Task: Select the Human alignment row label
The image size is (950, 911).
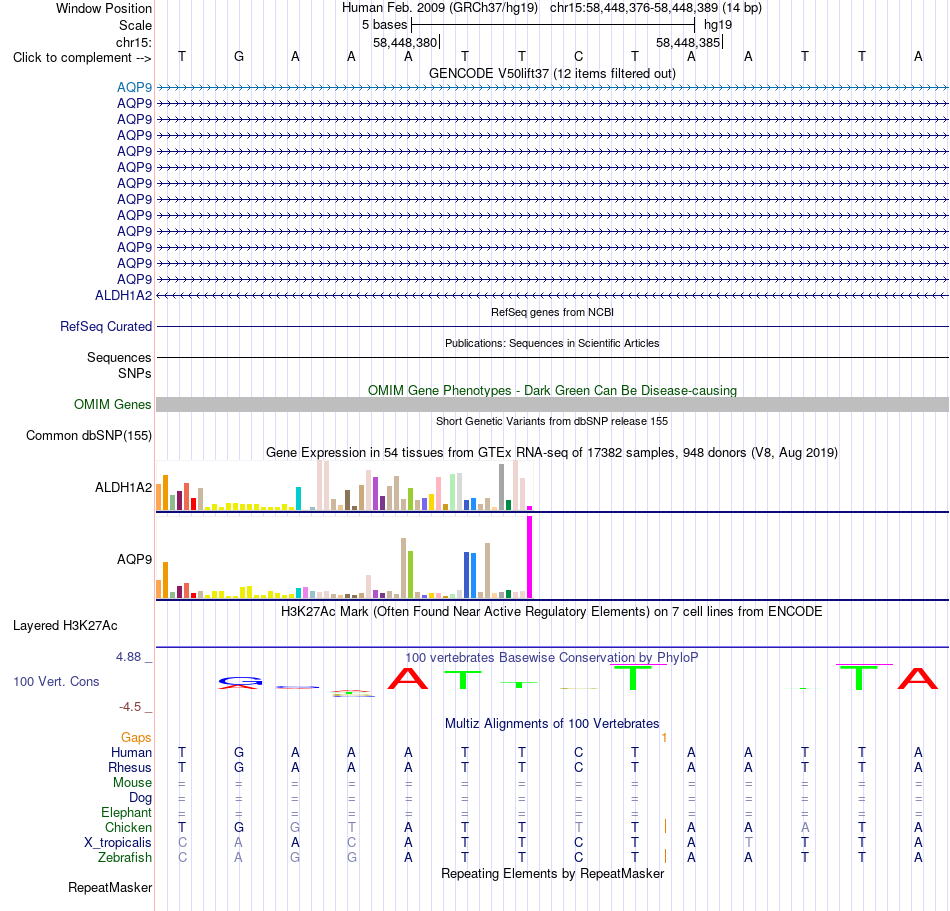Action: (x=131, y=752)
